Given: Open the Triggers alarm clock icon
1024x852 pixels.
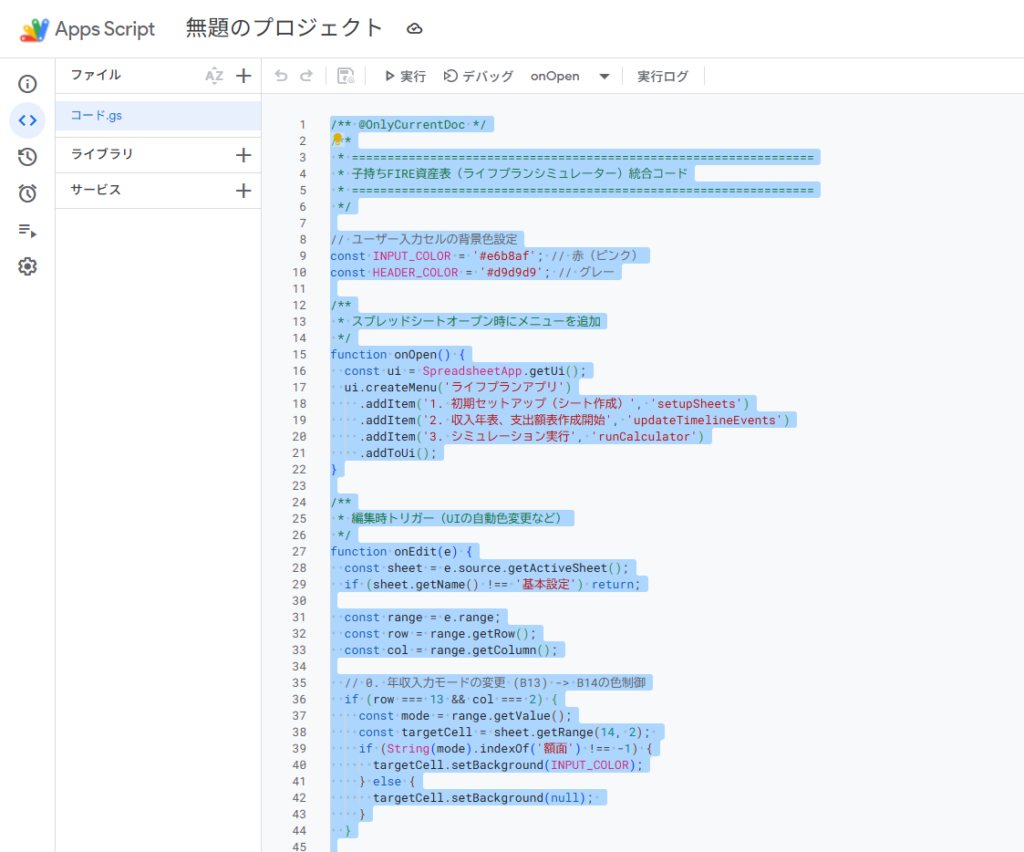Looking at the screenshot, I should (27, 193).
